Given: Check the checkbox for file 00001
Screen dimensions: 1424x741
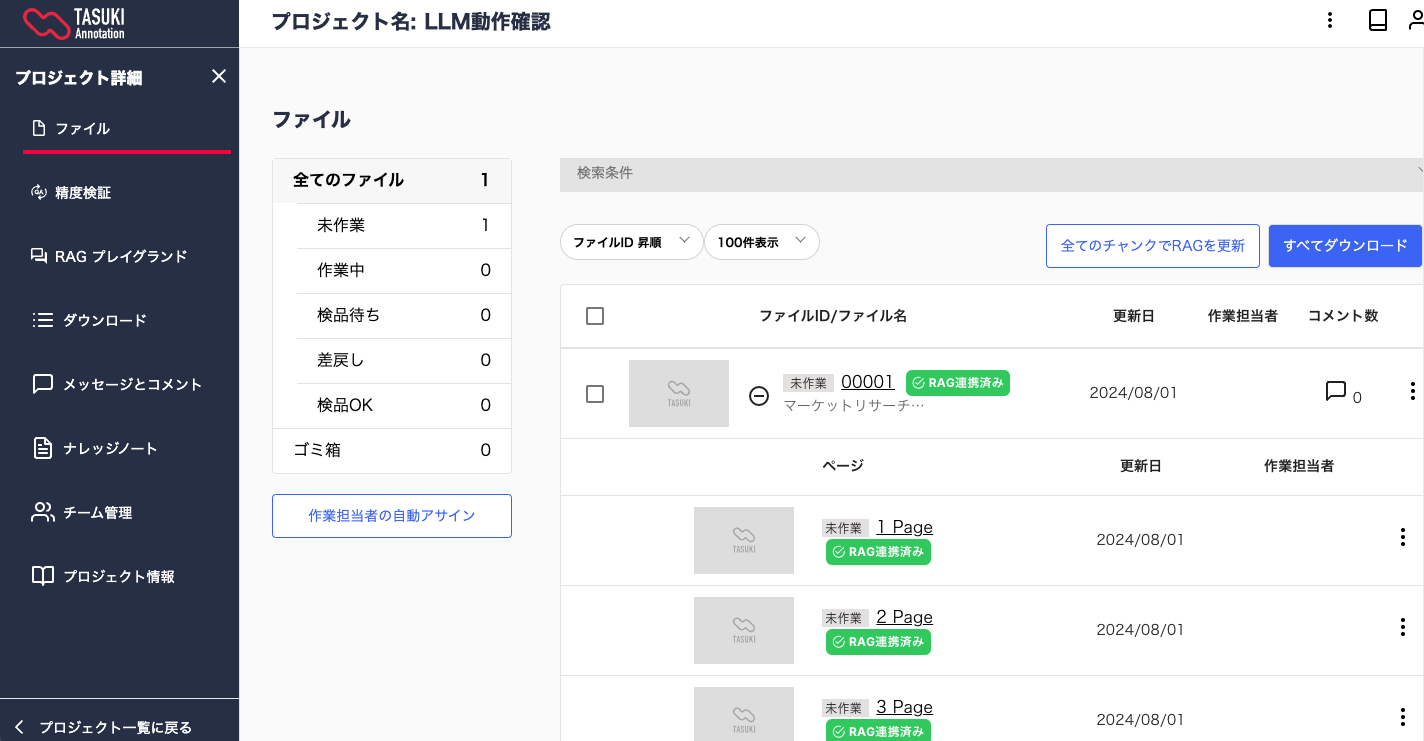Looking at the screenshot, I should [595, 394].
